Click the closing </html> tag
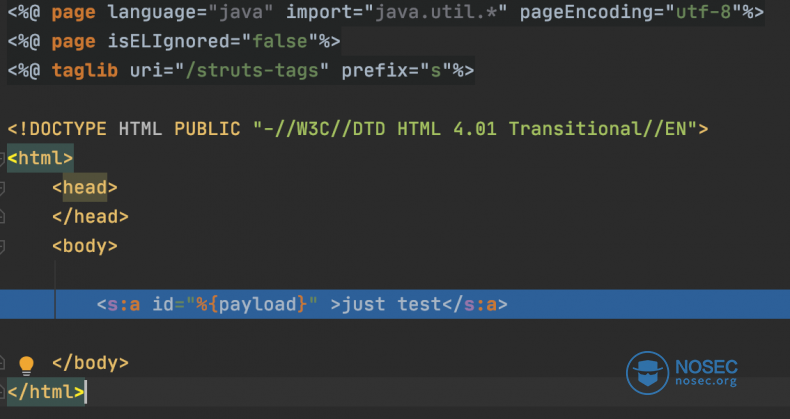The height and width of the screenshot is (419, 790). 46,392
